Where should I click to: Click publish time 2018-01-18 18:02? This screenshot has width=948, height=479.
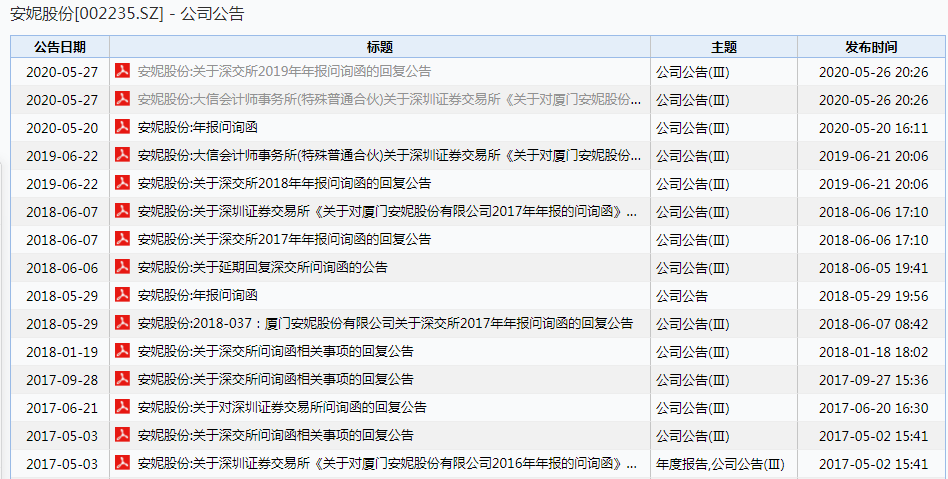[873, 352]
